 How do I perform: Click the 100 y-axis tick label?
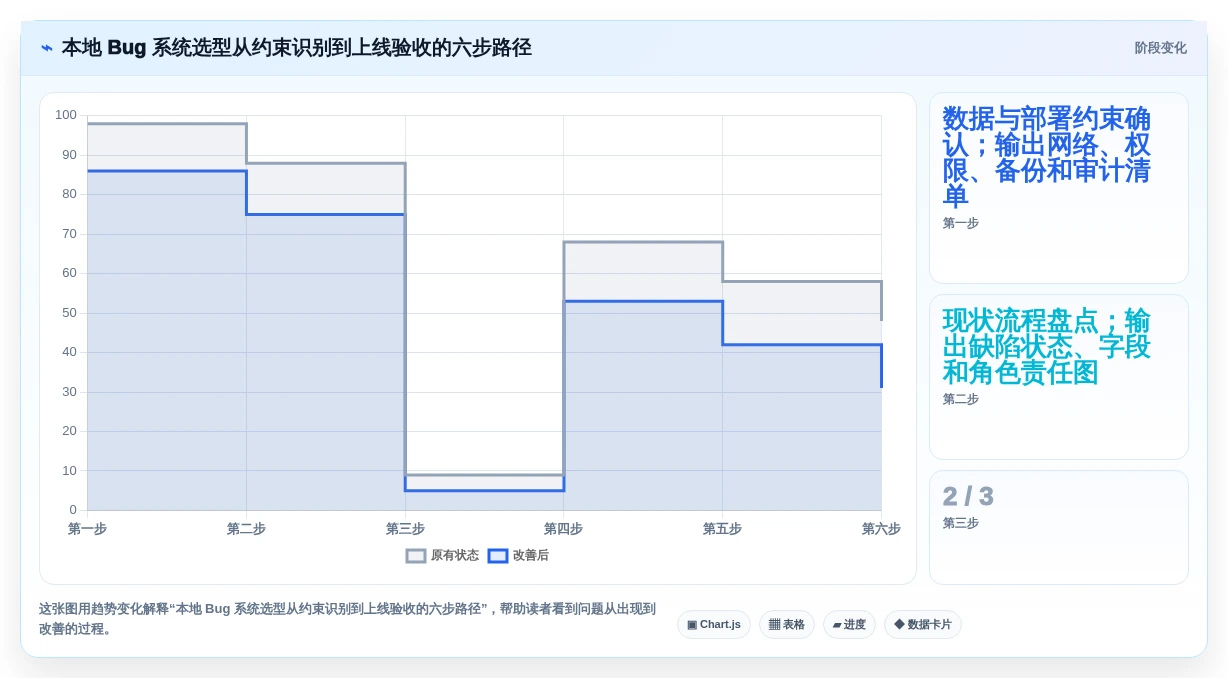(66, 115)
